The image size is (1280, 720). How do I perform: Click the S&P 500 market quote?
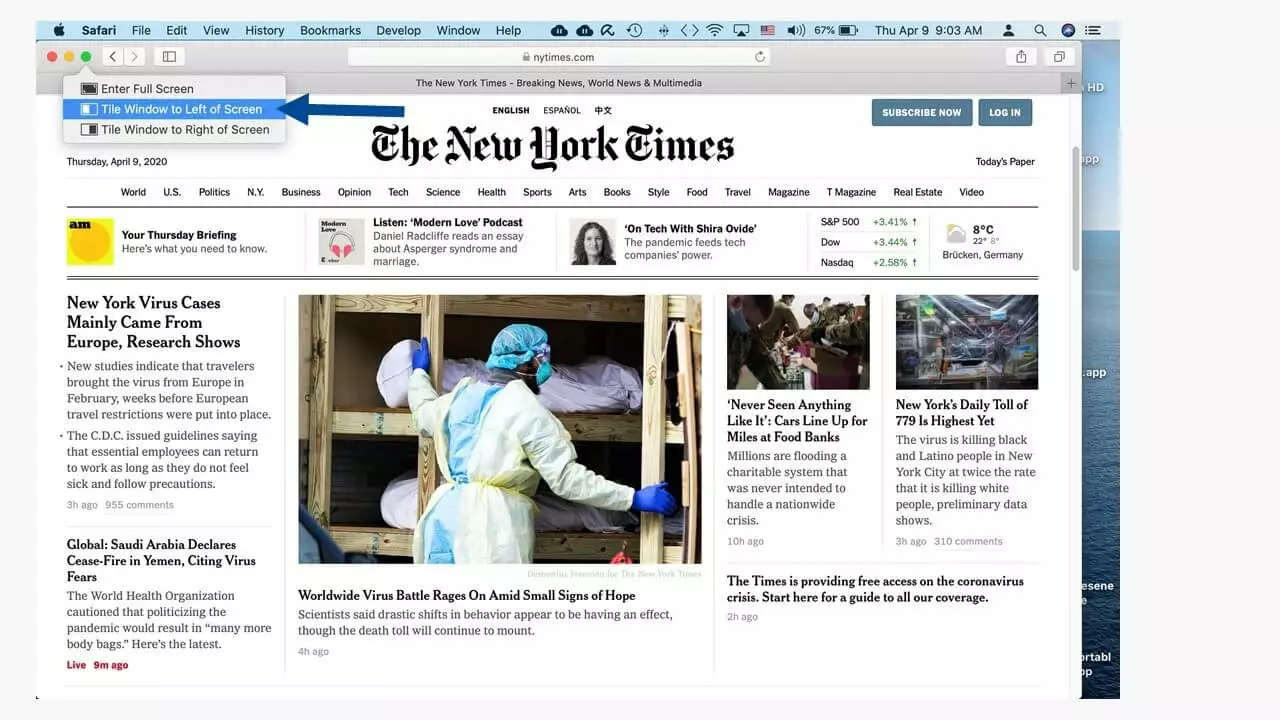coord(869,222)
